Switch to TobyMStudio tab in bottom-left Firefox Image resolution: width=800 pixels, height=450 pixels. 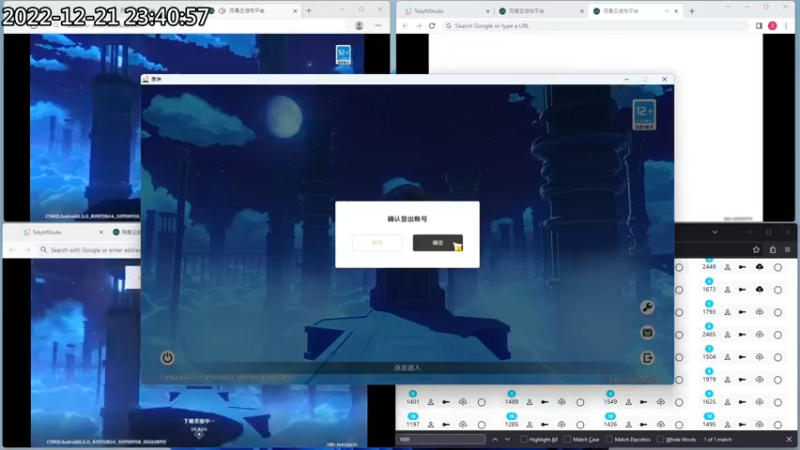click(x=61, y=232)
